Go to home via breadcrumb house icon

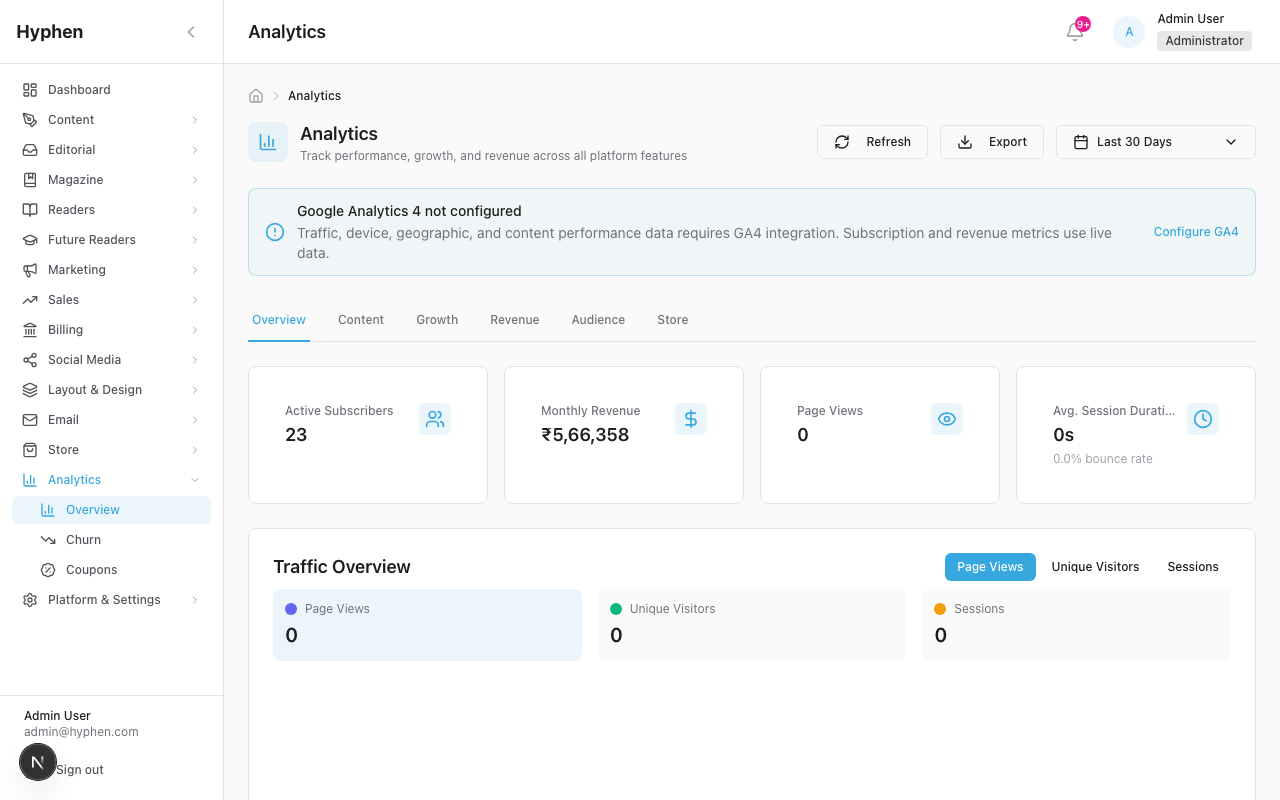coord(256,96)
